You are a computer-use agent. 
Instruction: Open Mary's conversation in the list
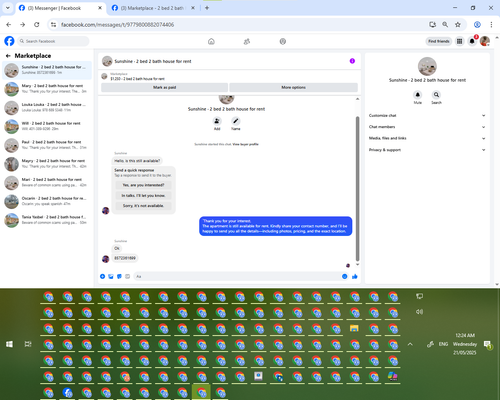47,89
